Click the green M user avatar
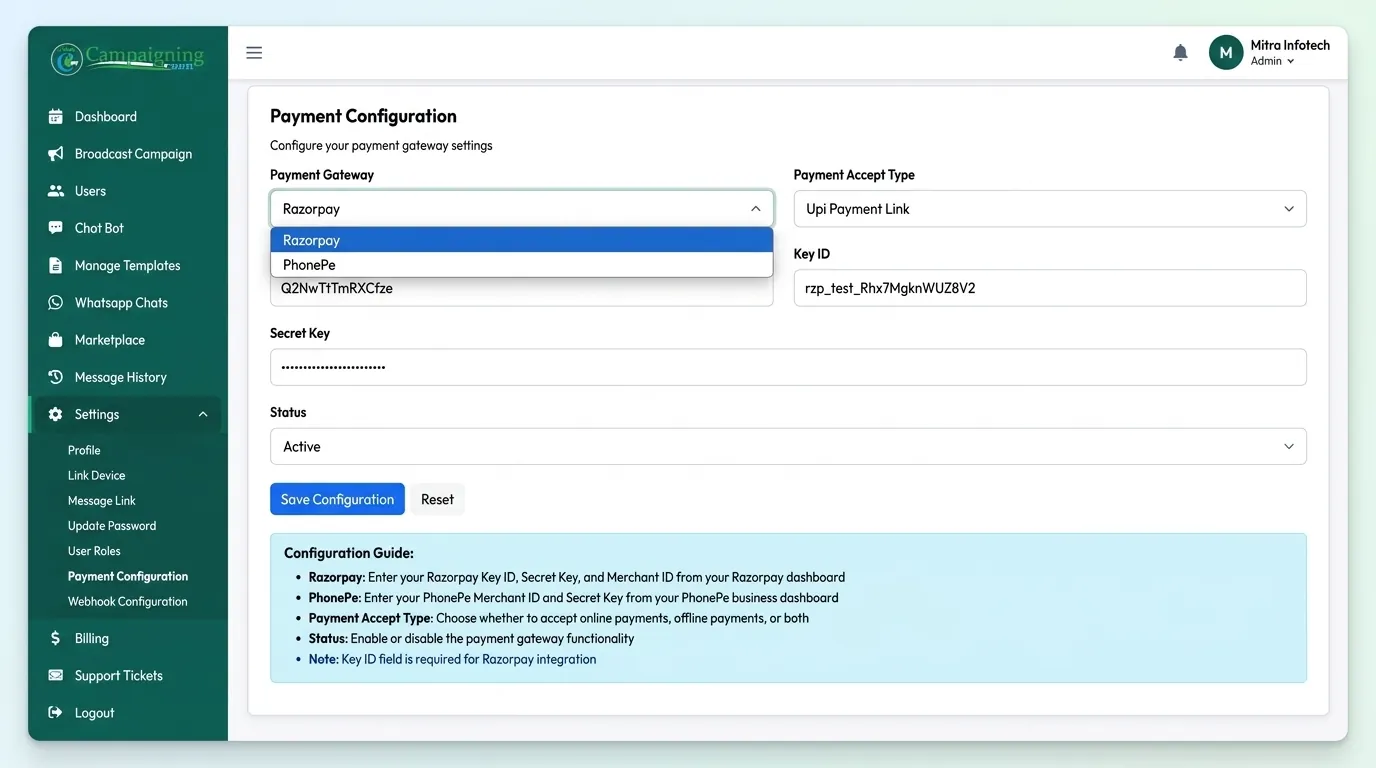This screenshot has width=1376, height=768. click(1226, 53)
